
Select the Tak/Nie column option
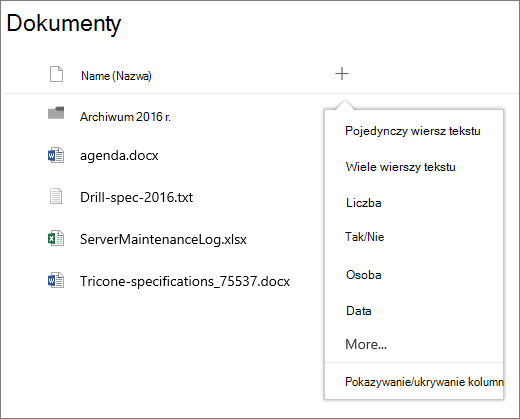tap(365, 237)
